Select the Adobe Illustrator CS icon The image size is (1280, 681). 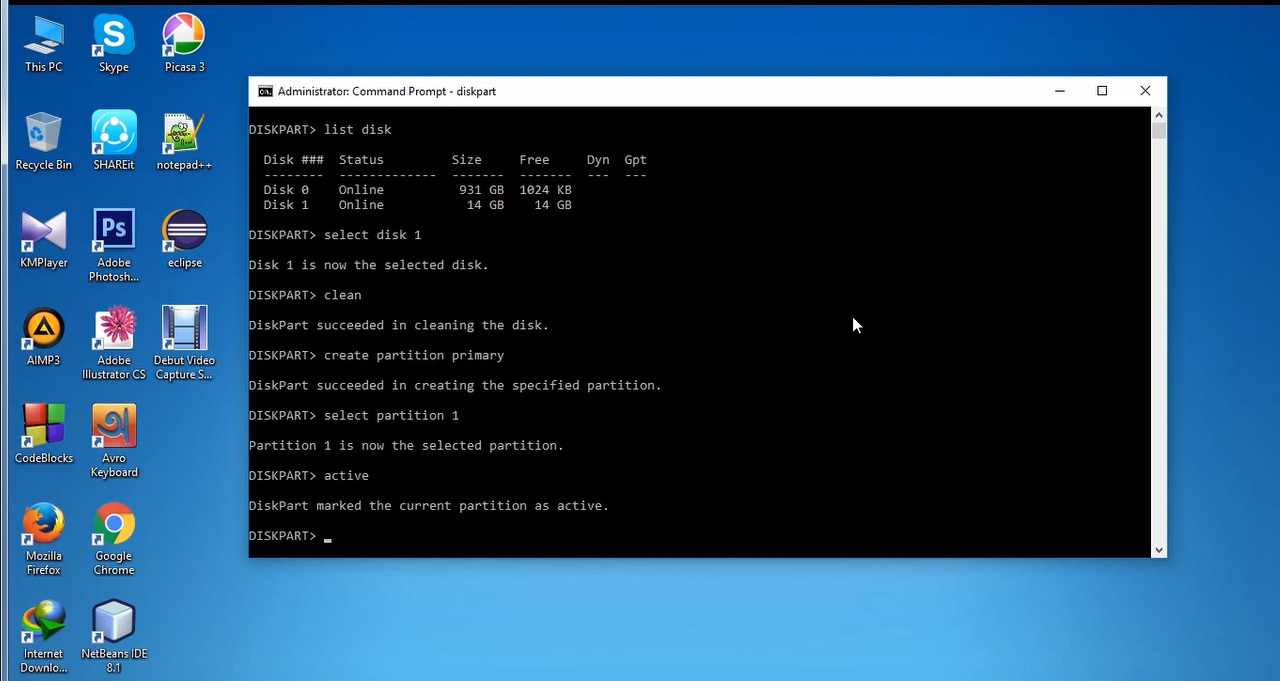(x=113, y=330)
